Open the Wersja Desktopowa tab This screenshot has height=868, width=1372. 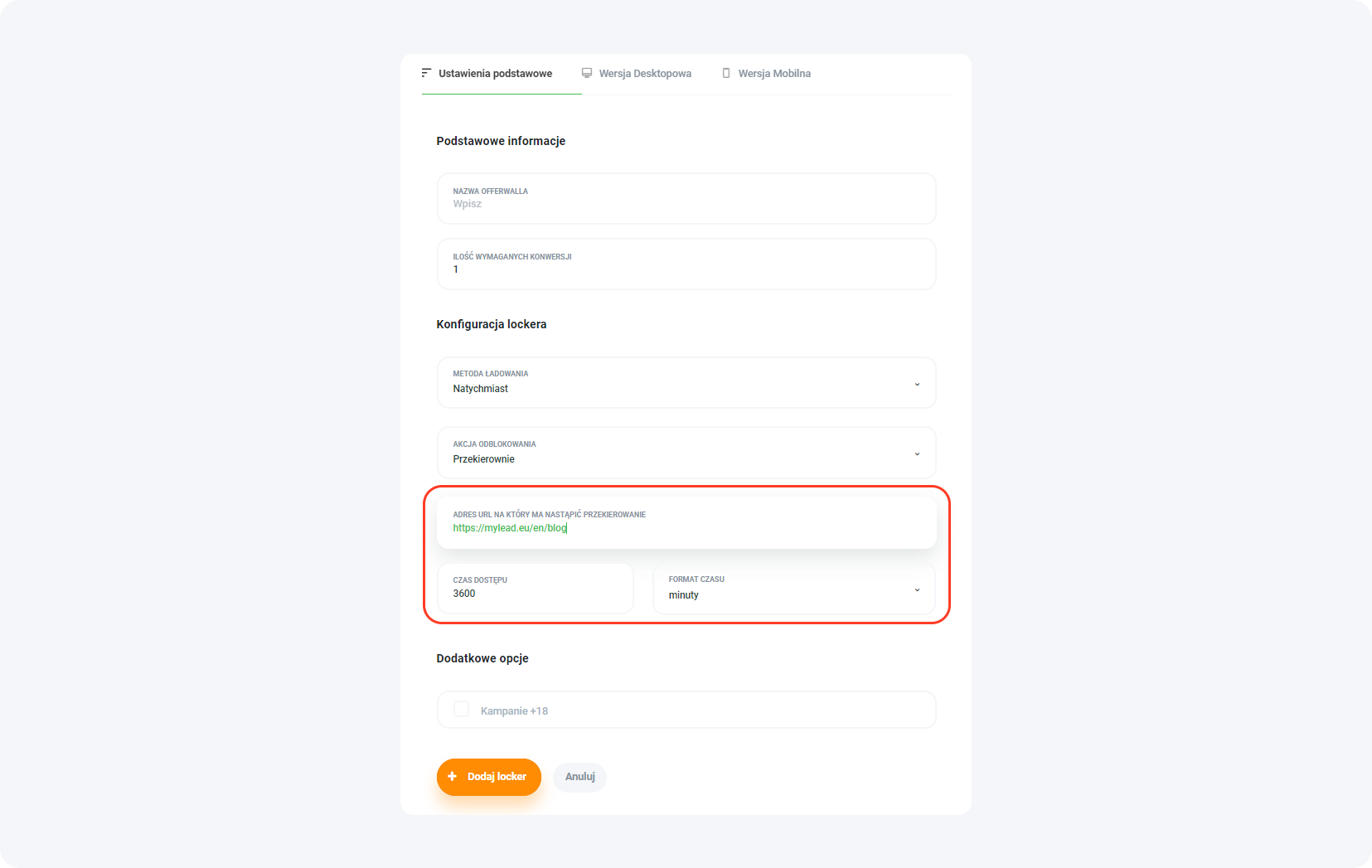[645, 74]
